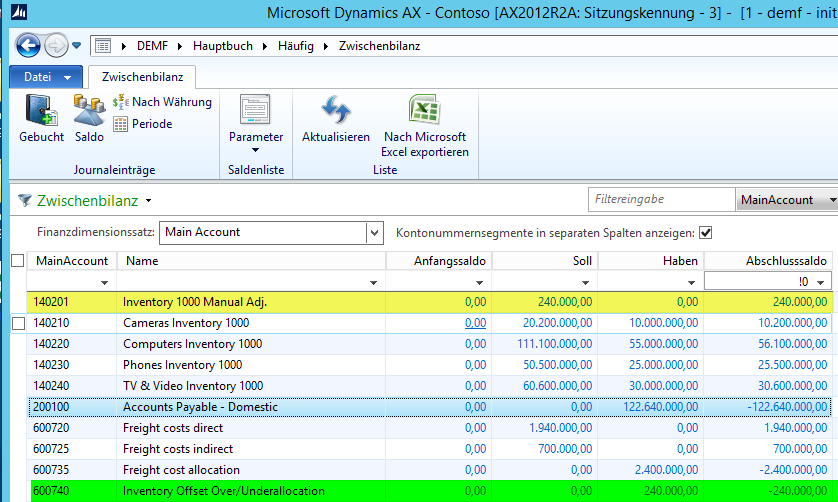The height and width of the screenshot is (502, 838).
Task: Toggle Kontonummernsegmente in separaten Spalten checkbox
Action: pos(705,232)
